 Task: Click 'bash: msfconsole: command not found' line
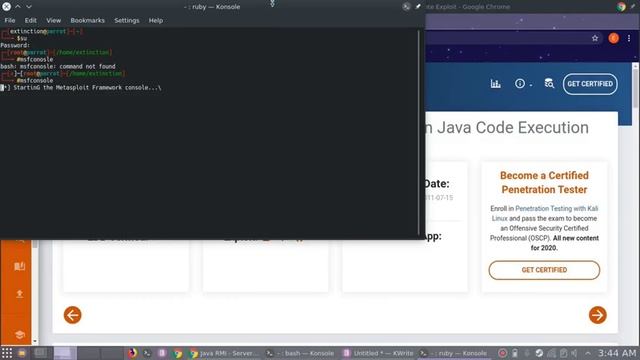tap(58, 67)
